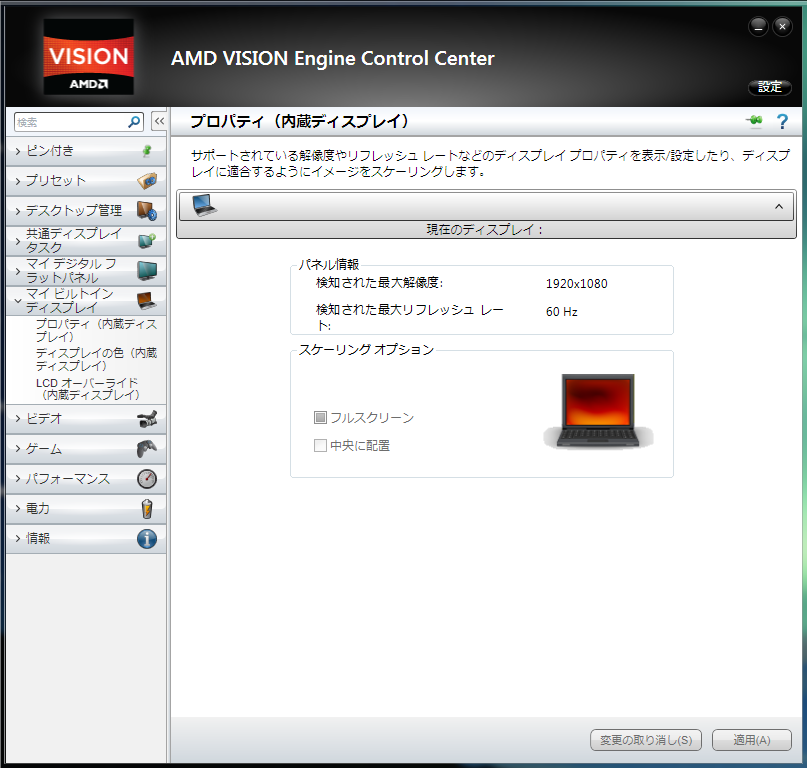
Task: Open help with question mark icon
Action: click(x=782, y=121)
